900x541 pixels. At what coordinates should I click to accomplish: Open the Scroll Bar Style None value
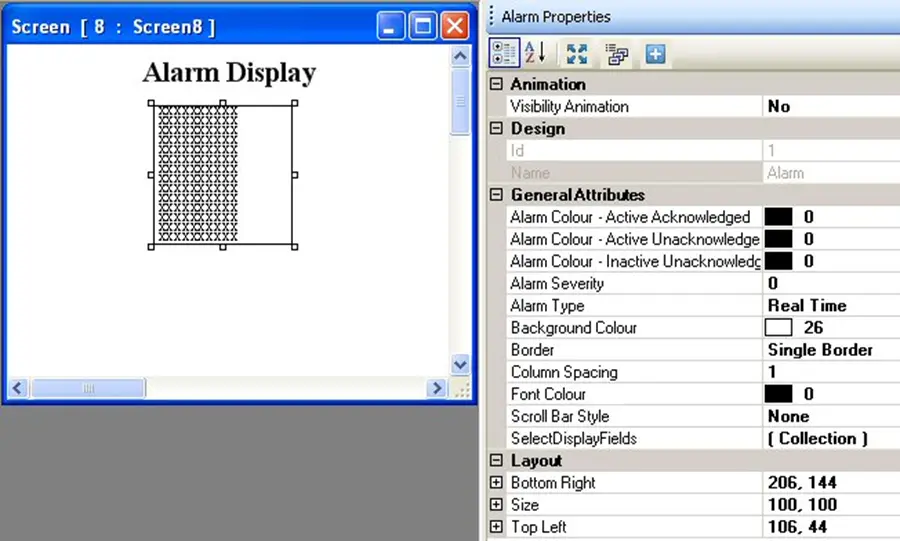[x=789, y=417]
